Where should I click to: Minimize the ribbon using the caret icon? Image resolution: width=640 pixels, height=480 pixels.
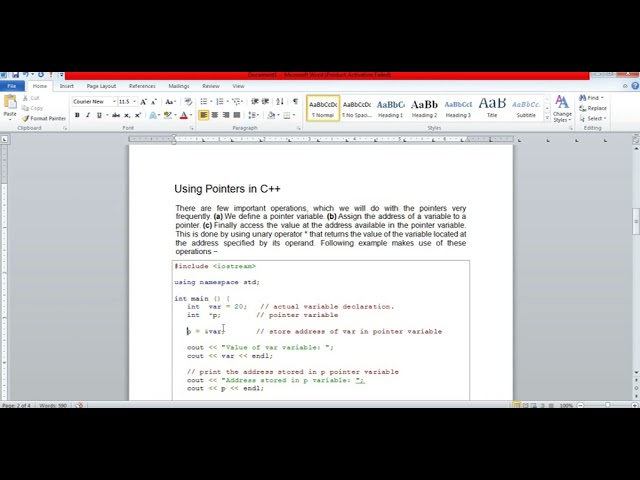coord(625,86)
